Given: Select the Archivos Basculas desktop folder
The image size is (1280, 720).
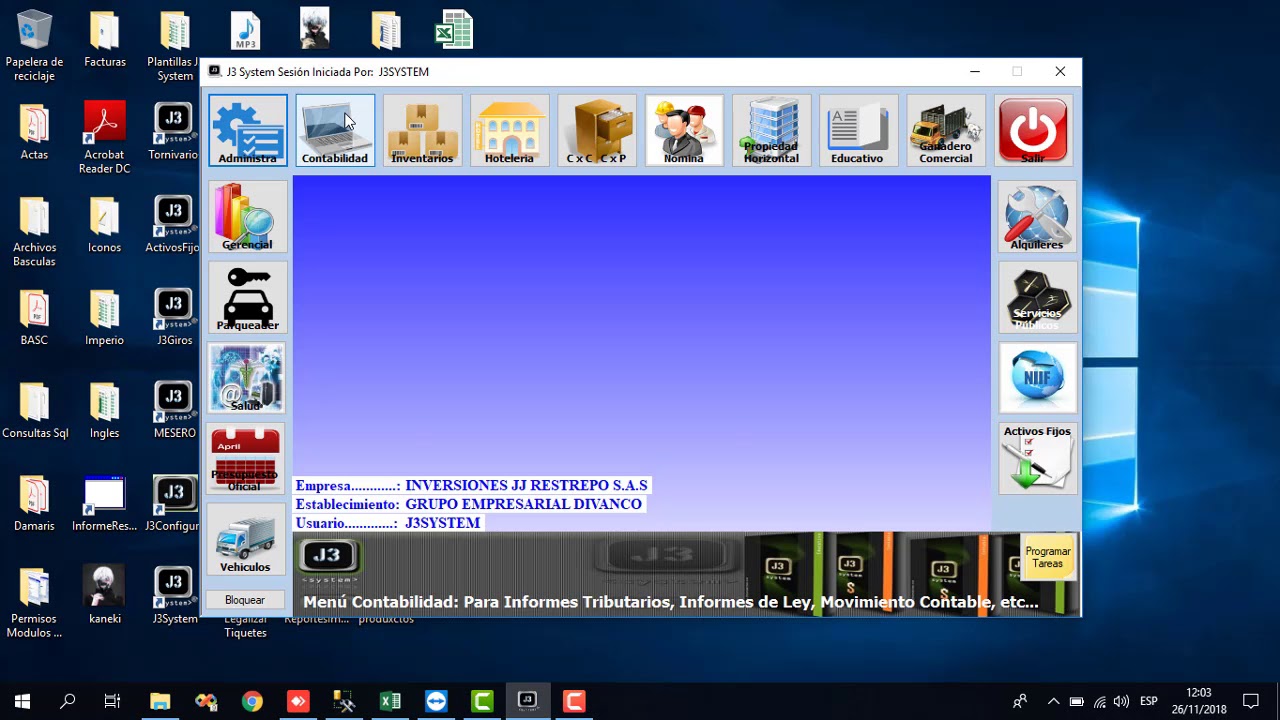Looking at the screenshot, I should [x=34, y=232].
